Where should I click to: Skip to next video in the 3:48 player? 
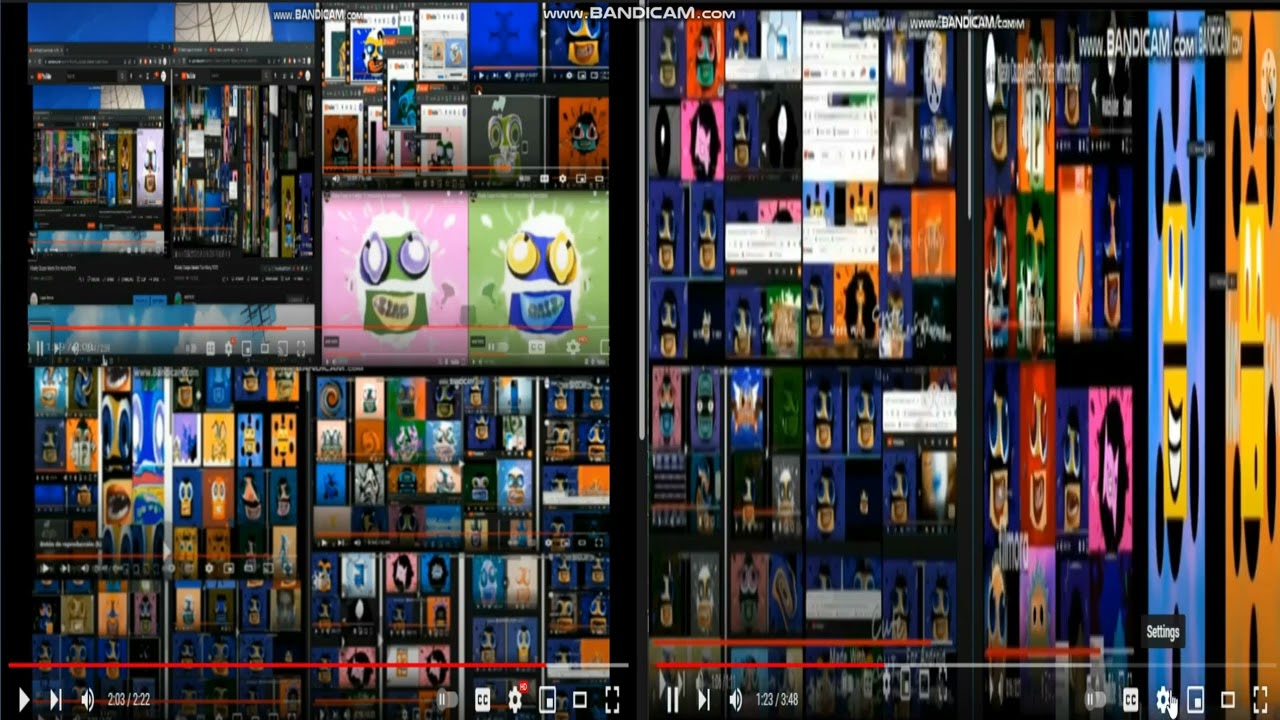coord(704,700)
